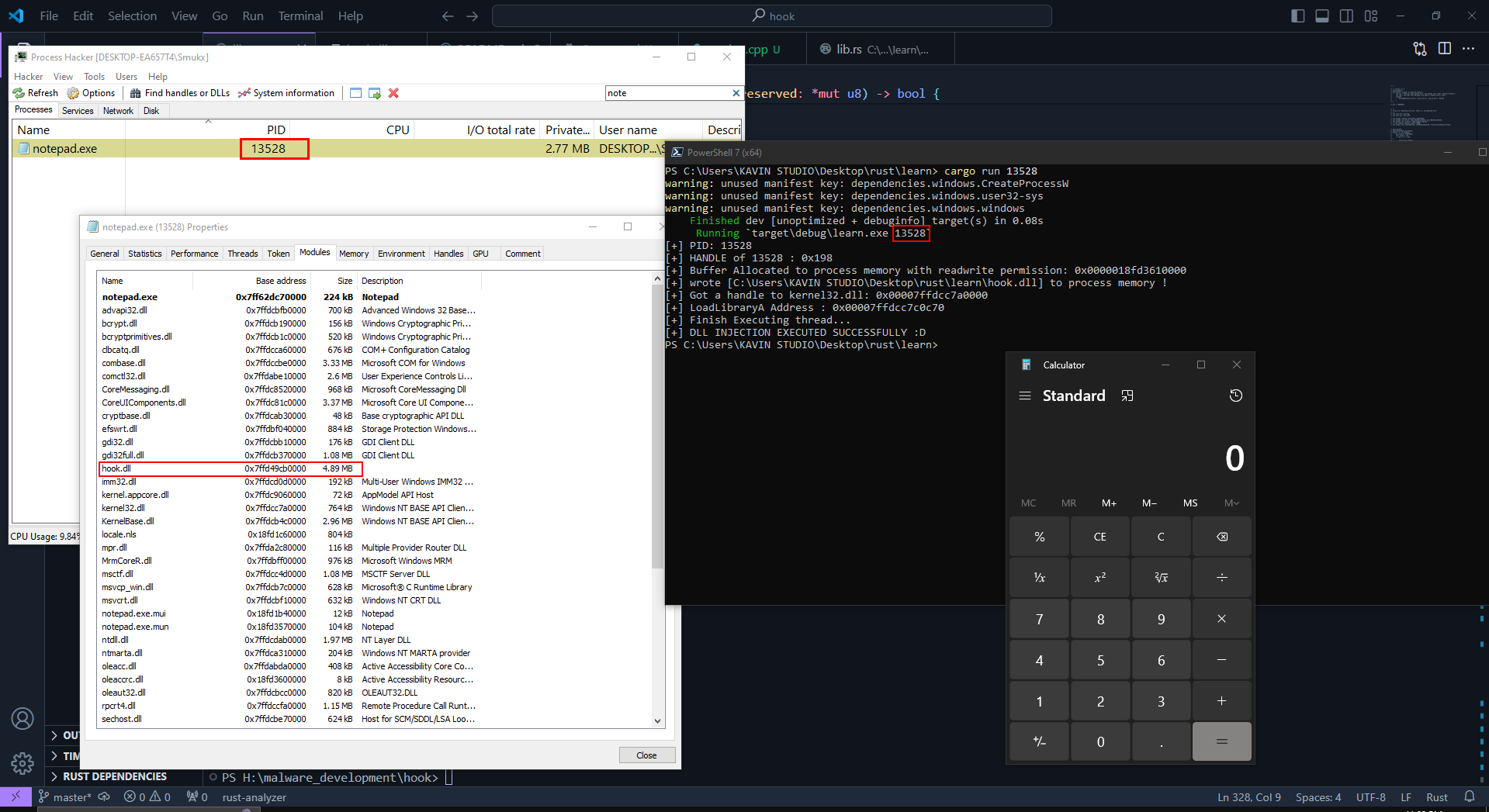Image resolution: width=1489 pixels, height=812 pixels.
Task: Split the editor right
Action: (1445, 49)
